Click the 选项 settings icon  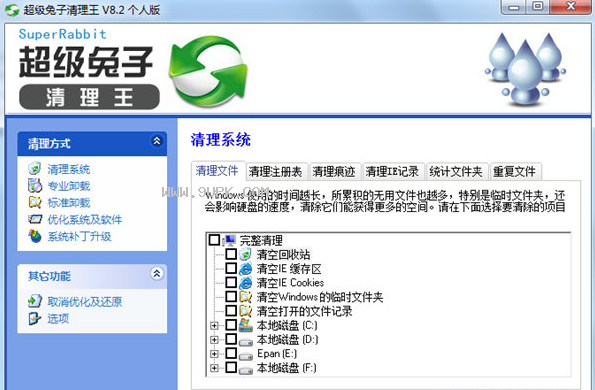coord(35,318)
